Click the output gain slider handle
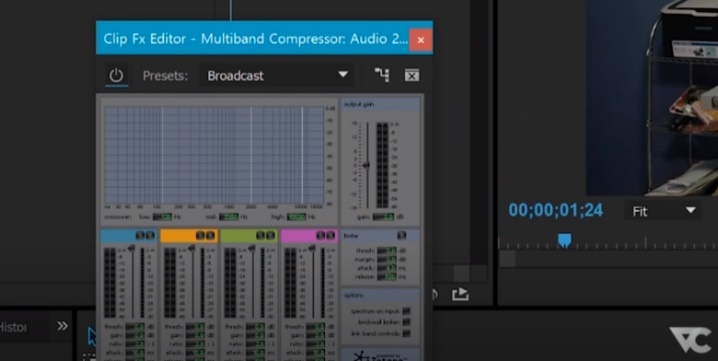 (366, 165)
